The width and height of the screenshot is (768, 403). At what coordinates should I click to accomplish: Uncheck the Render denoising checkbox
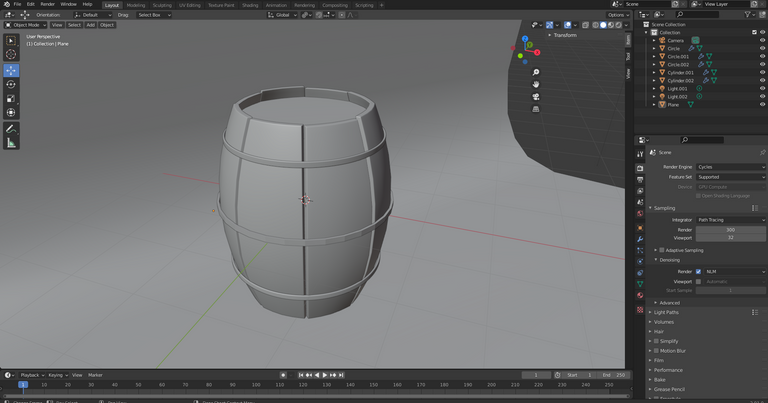click(x=698, y=271)
